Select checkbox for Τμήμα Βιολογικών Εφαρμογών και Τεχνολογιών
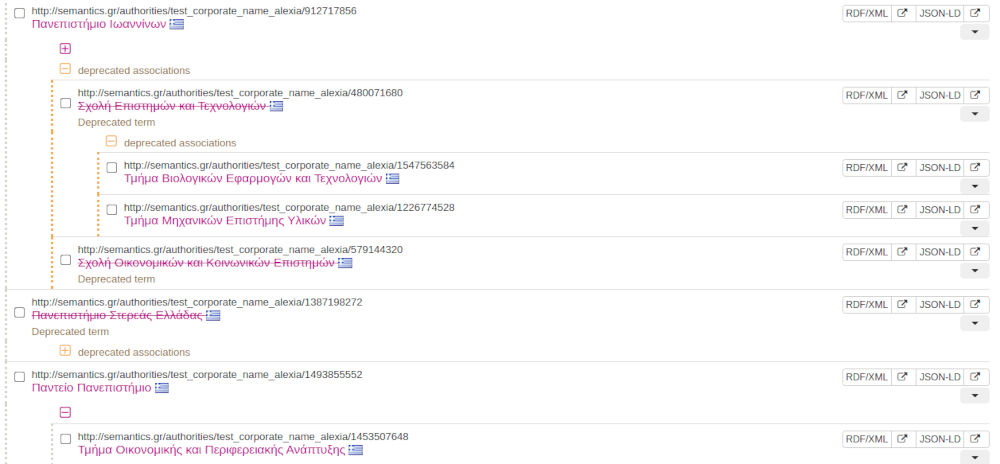Image resolution: width=1000 pixels, height=464 pixels. pos(112,167)
